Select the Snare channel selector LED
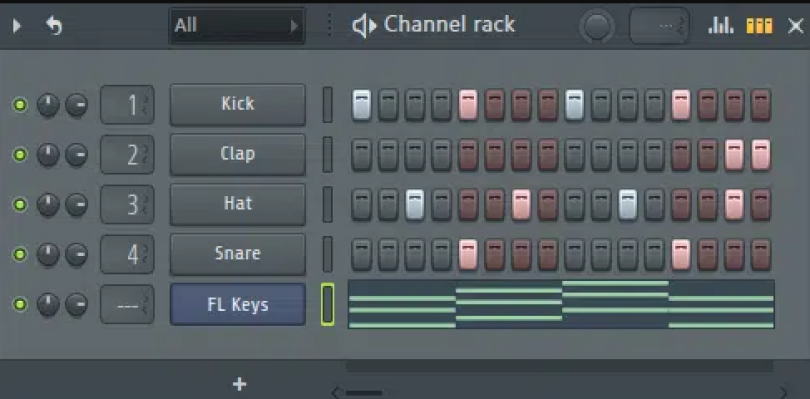810x399 pixels. 328,254
